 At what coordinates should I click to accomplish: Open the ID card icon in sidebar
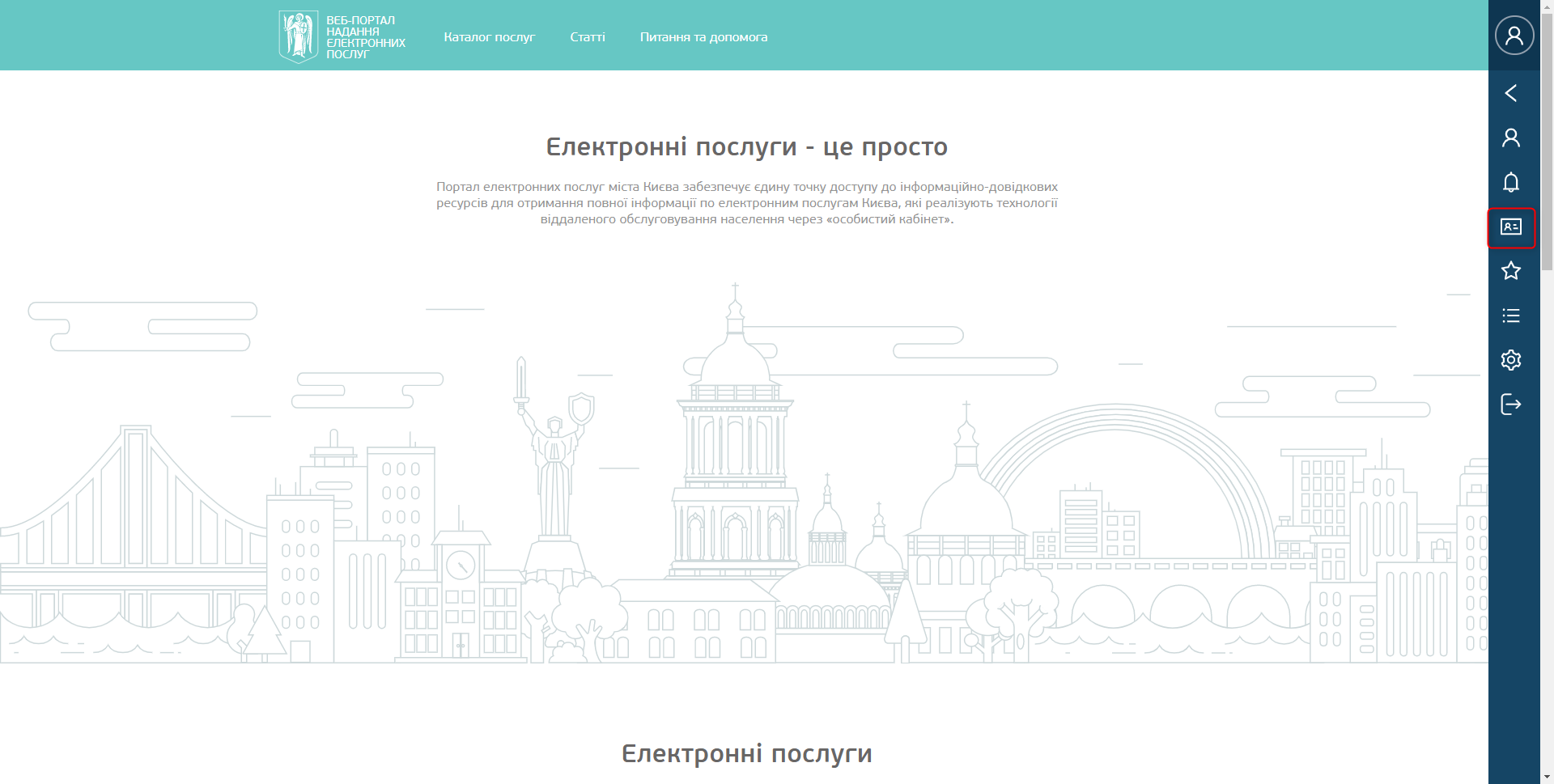(1510, 227)
